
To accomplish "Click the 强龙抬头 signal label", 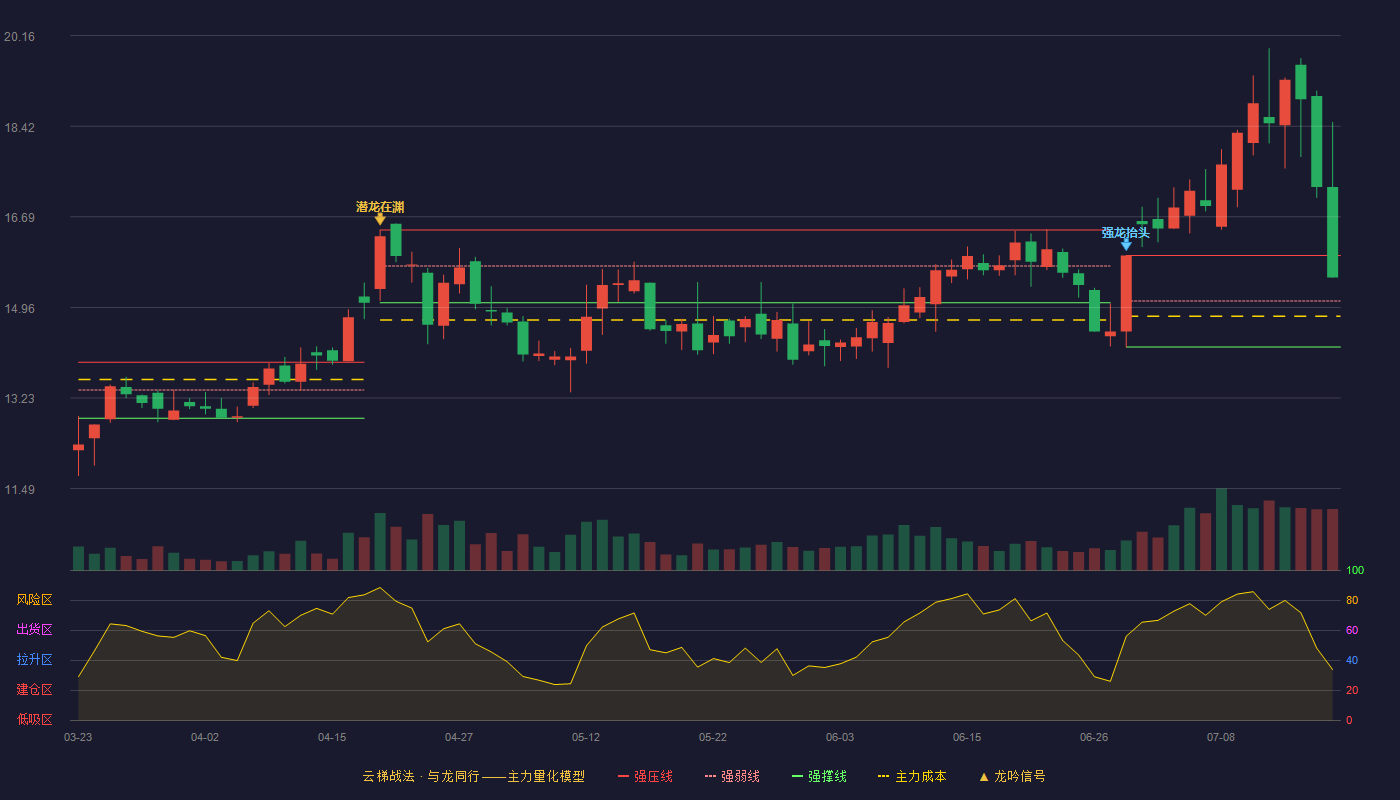I will 1126,233.
